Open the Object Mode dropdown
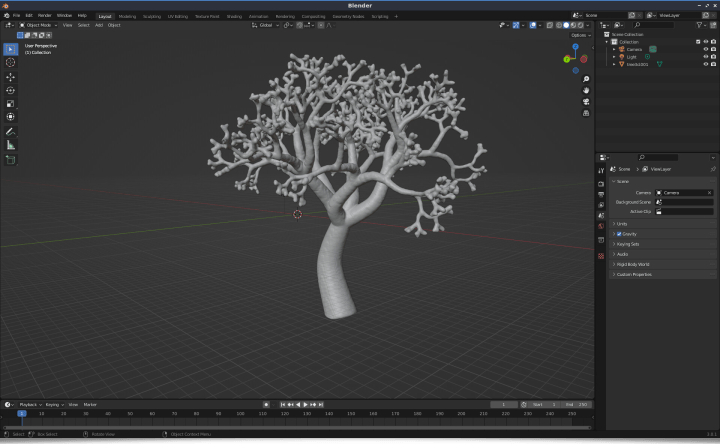Image resolution: width=720 pixels, height=444 pixels. 38,25
